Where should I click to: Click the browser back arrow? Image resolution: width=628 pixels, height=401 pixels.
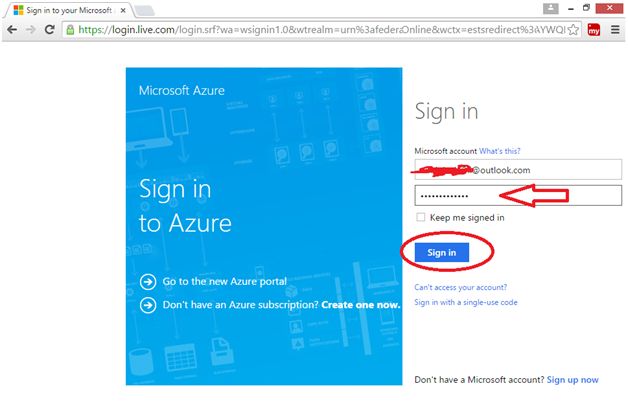[13, 29]
